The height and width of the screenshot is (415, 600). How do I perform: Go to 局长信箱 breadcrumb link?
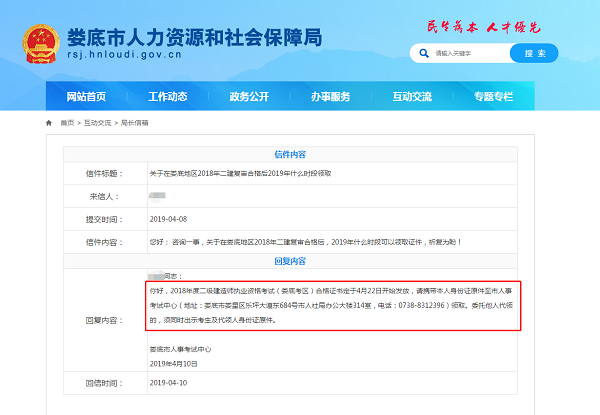click(134, 123)
